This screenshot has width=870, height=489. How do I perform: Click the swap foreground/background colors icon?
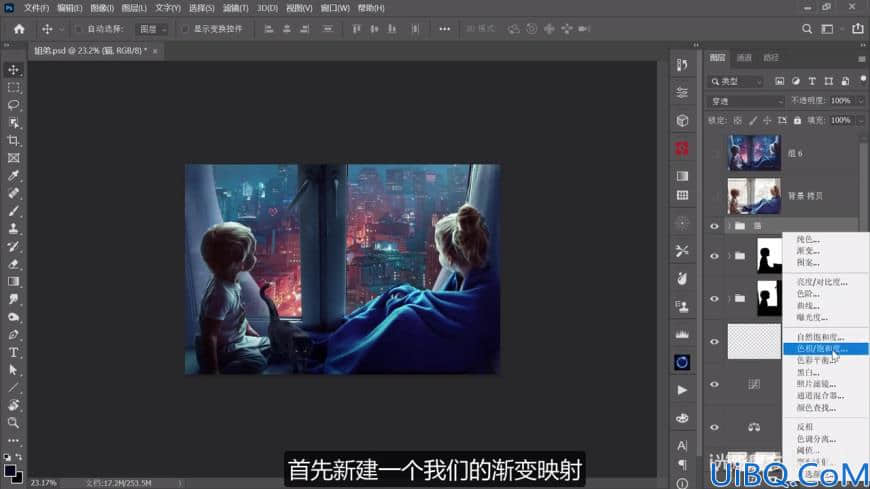(19, 457)
